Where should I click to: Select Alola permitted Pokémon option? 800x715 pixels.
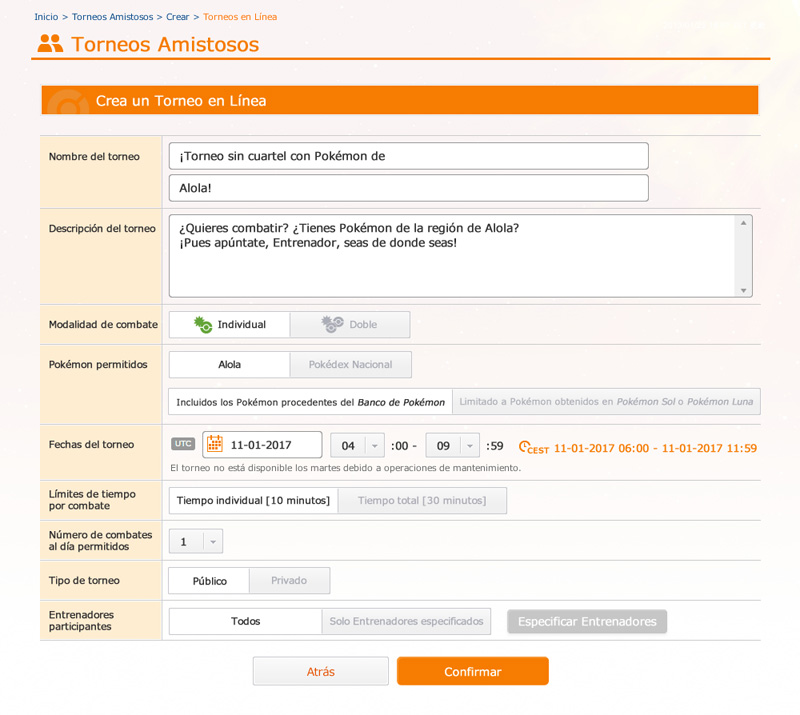(x=229, y=364)
